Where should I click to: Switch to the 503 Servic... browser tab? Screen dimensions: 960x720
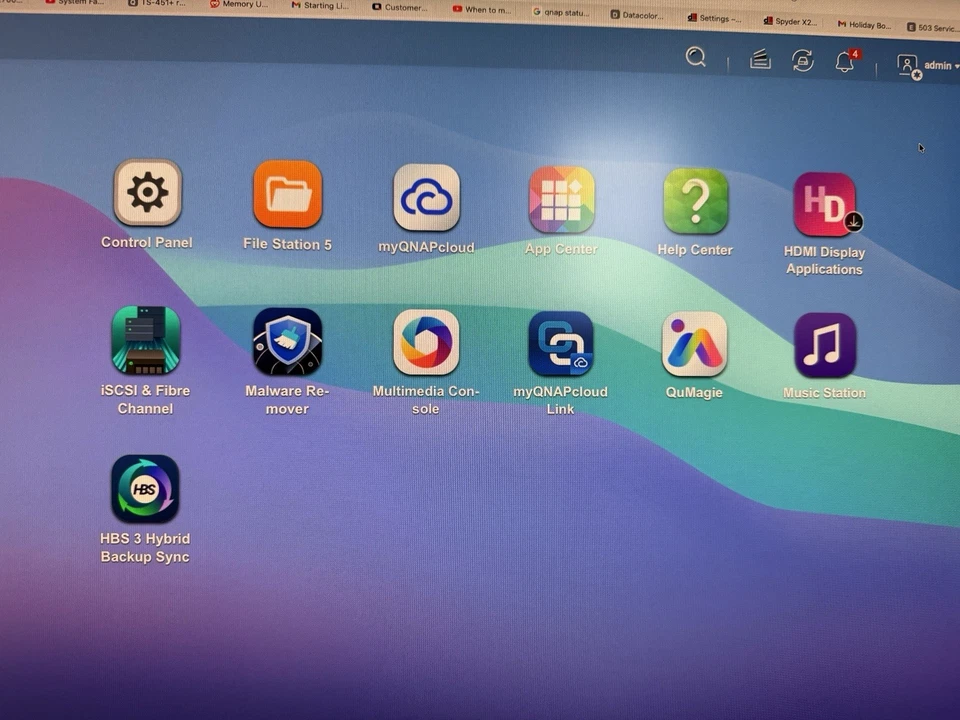click(932, 28)
